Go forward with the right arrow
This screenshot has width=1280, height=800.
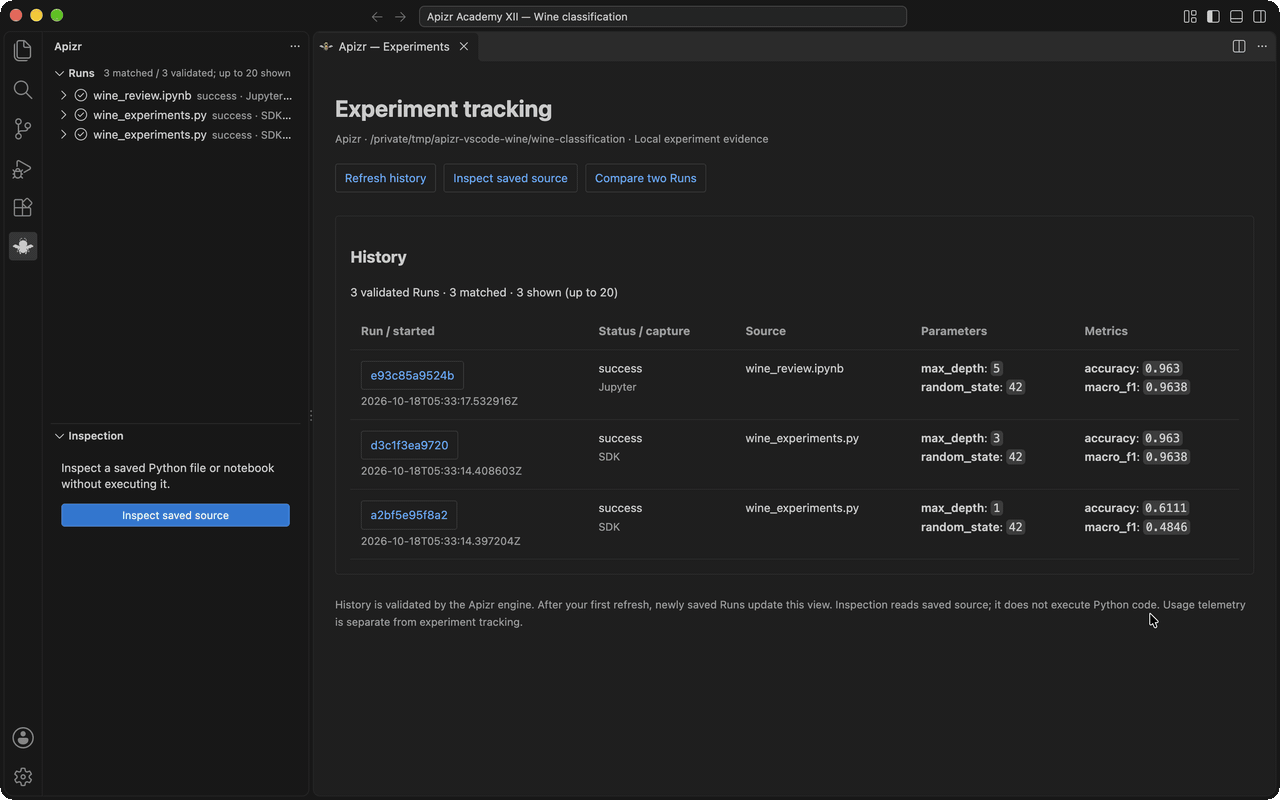(401, 17)
